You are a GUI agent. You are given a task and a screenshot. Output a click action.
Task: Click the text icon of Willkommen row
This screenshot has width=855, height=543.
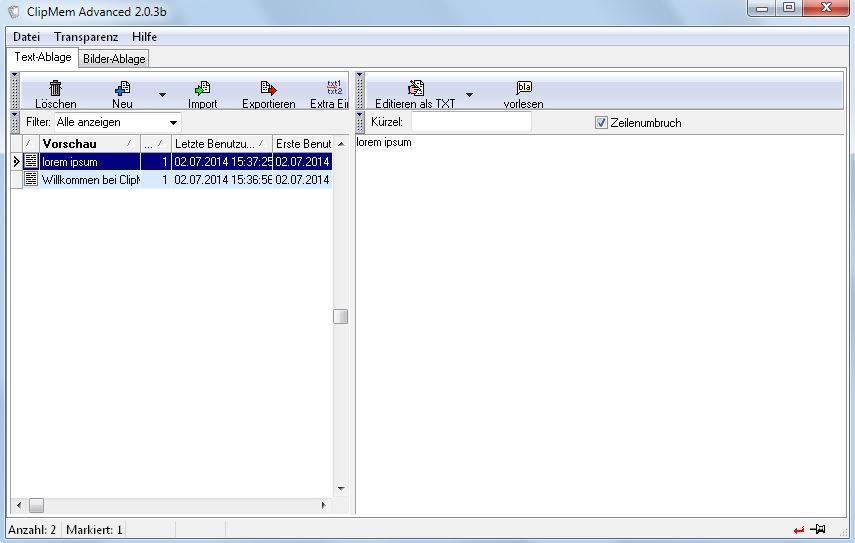tap(31, 179)
